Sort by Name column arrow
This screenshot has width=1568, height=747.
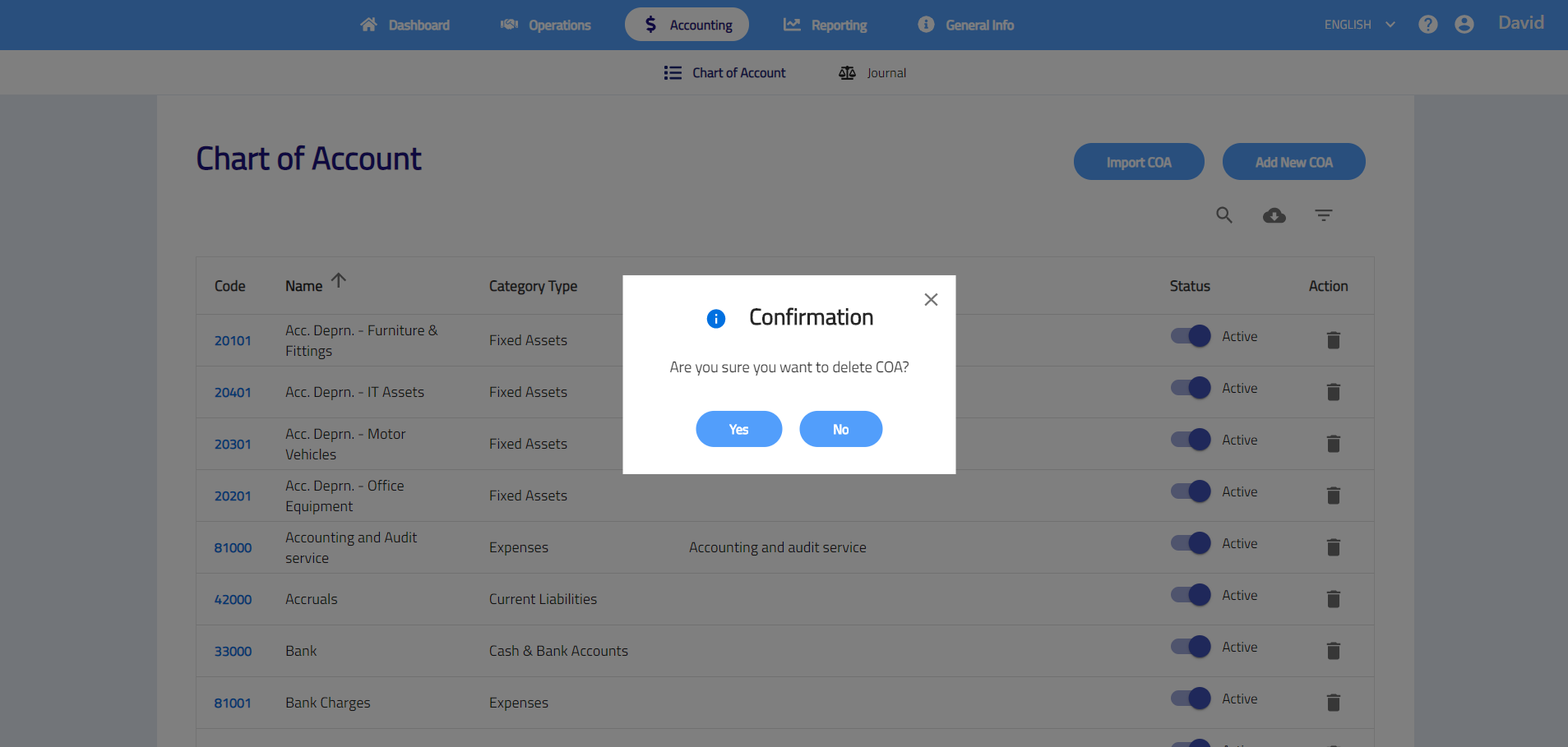pos(339,281)
